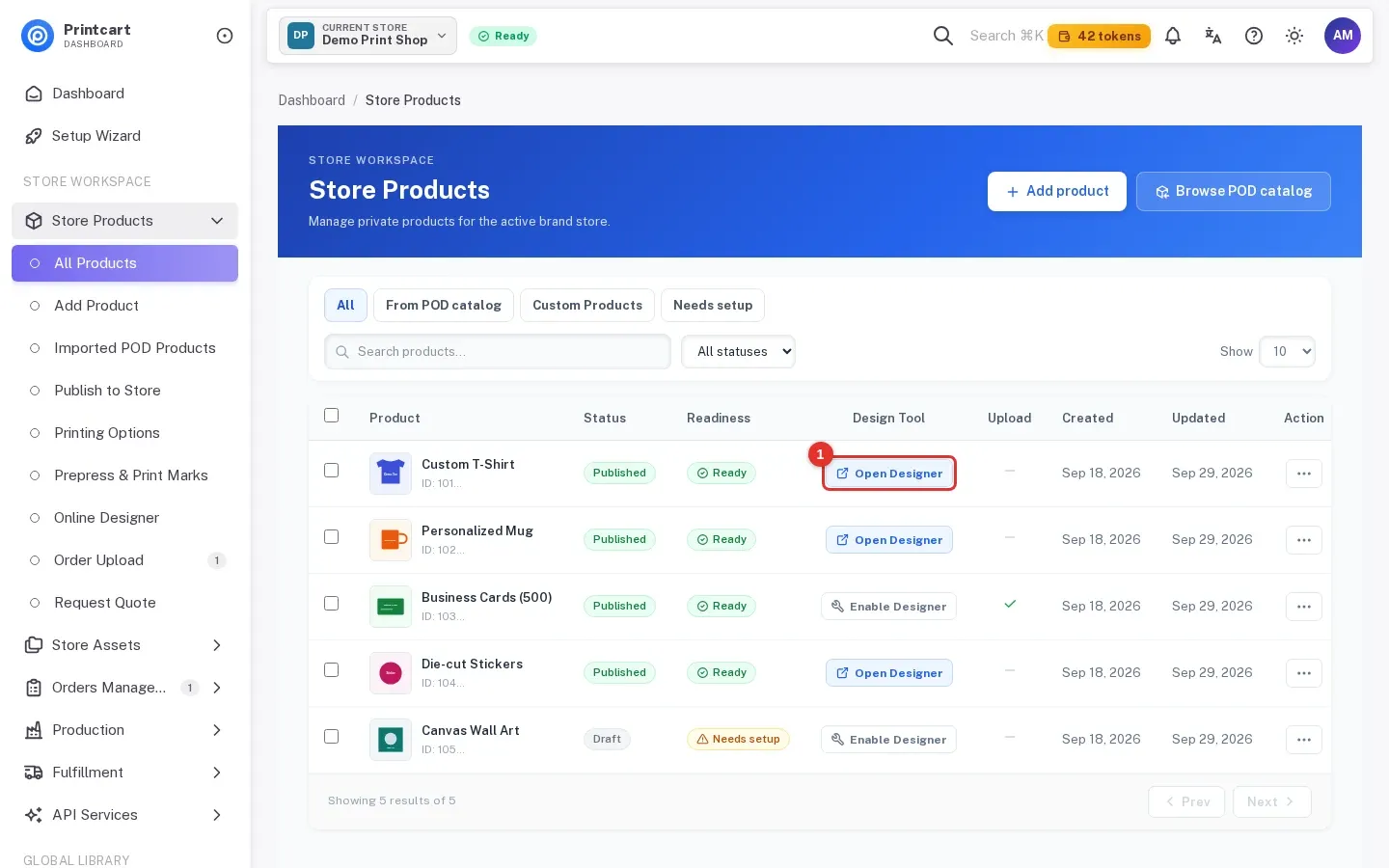
Task: Click the Personalized Mug product thumbnail
Action: (x=391, y=540)
